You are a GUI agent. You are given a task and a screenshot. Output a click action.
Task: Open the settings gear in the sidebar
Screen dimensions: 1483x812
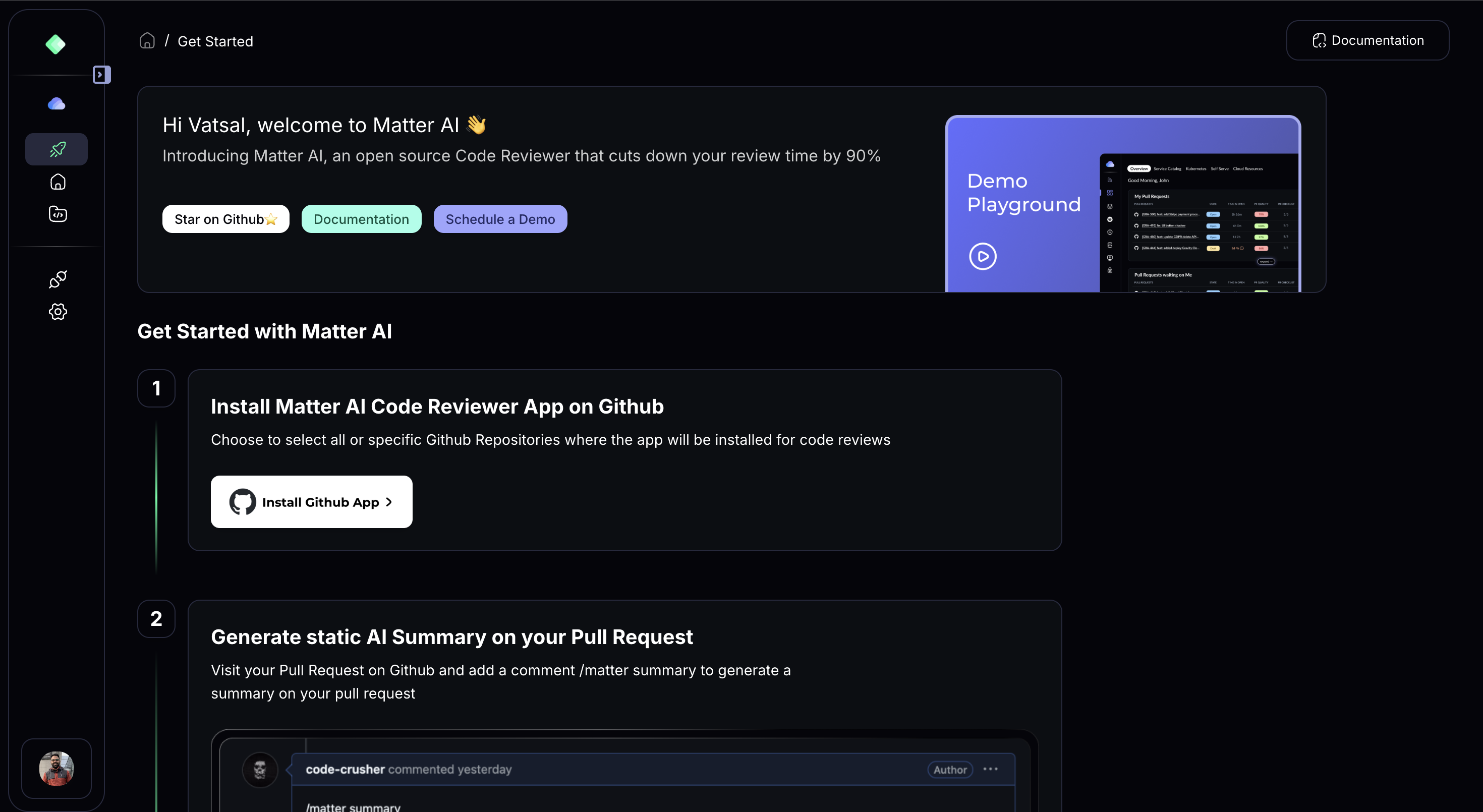pyautogui.click(x=58, y=311)
